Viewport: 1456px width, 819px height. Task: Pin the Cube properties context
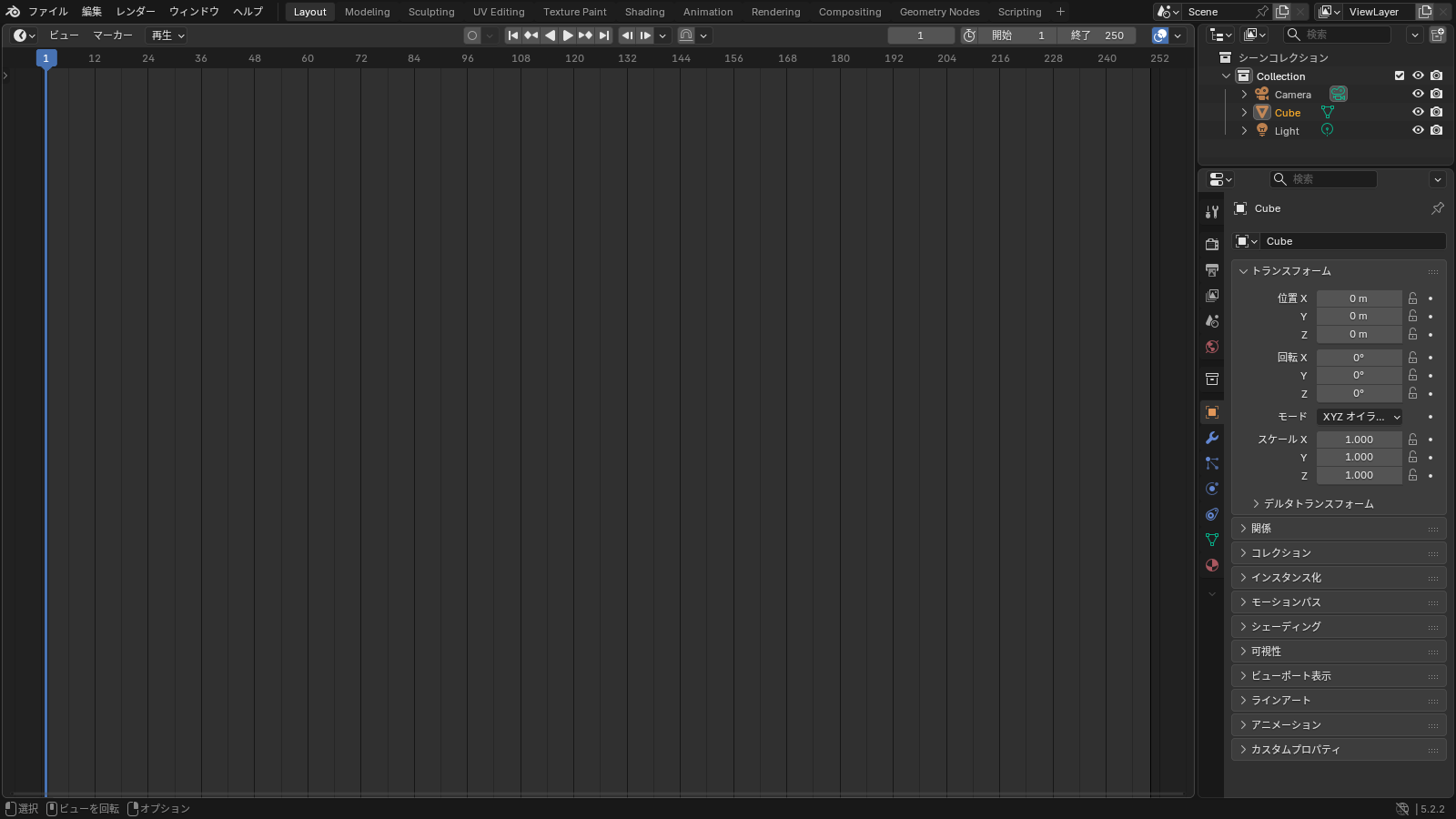(x=1437, y=208)
